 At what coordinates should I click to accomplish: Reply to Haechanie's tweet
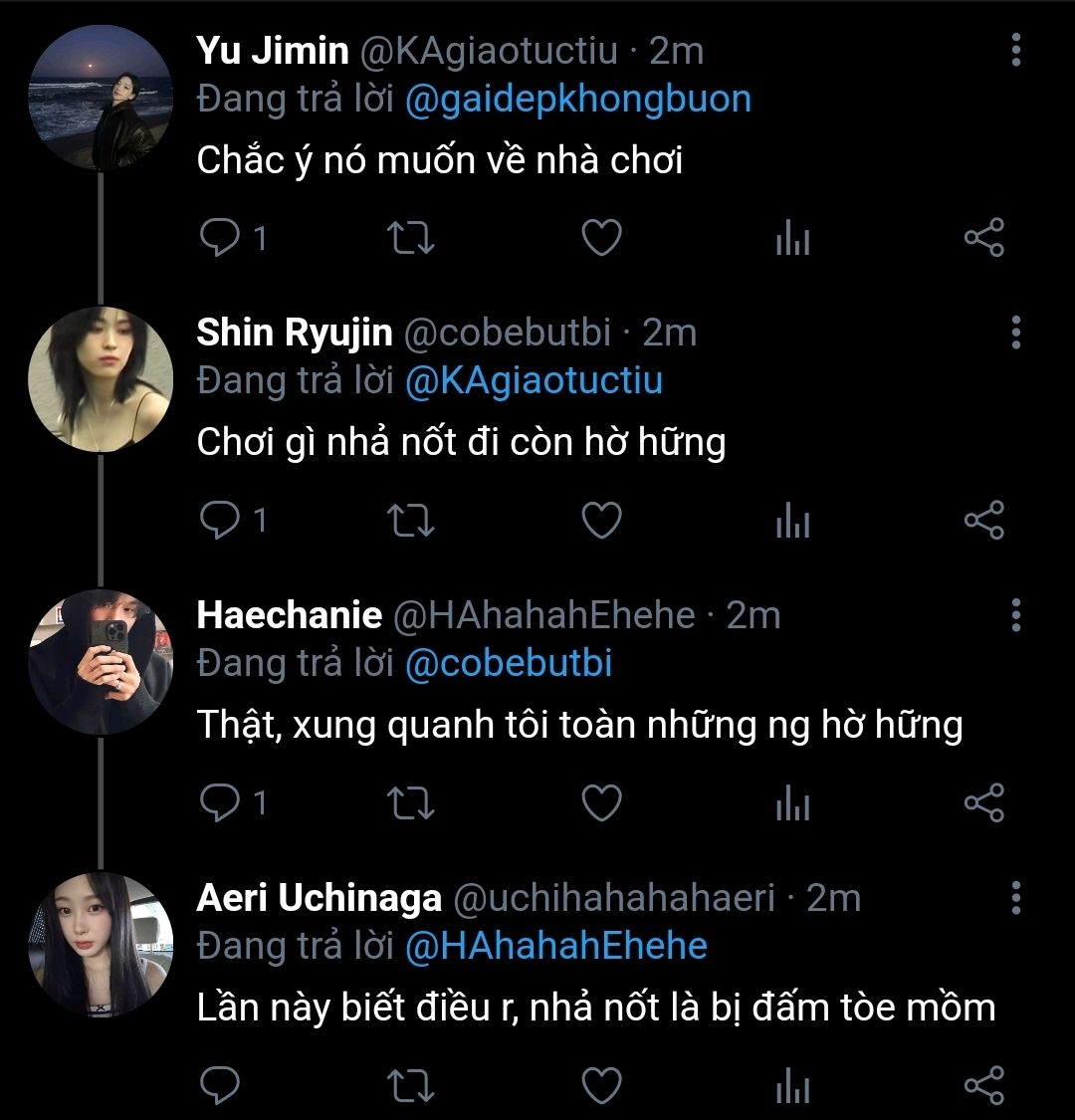[219, 803]
